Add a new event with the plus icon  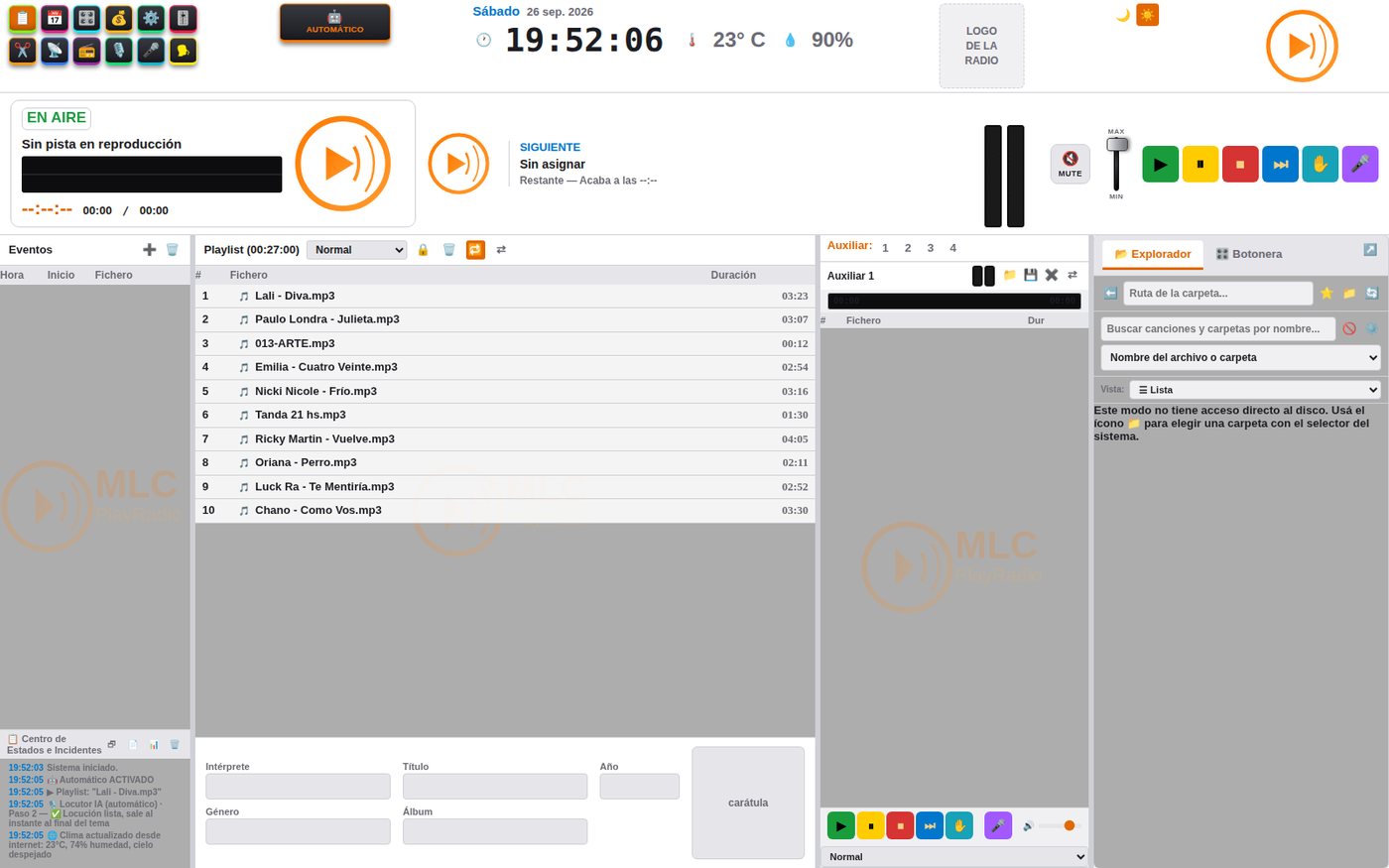tap(150, 250)
